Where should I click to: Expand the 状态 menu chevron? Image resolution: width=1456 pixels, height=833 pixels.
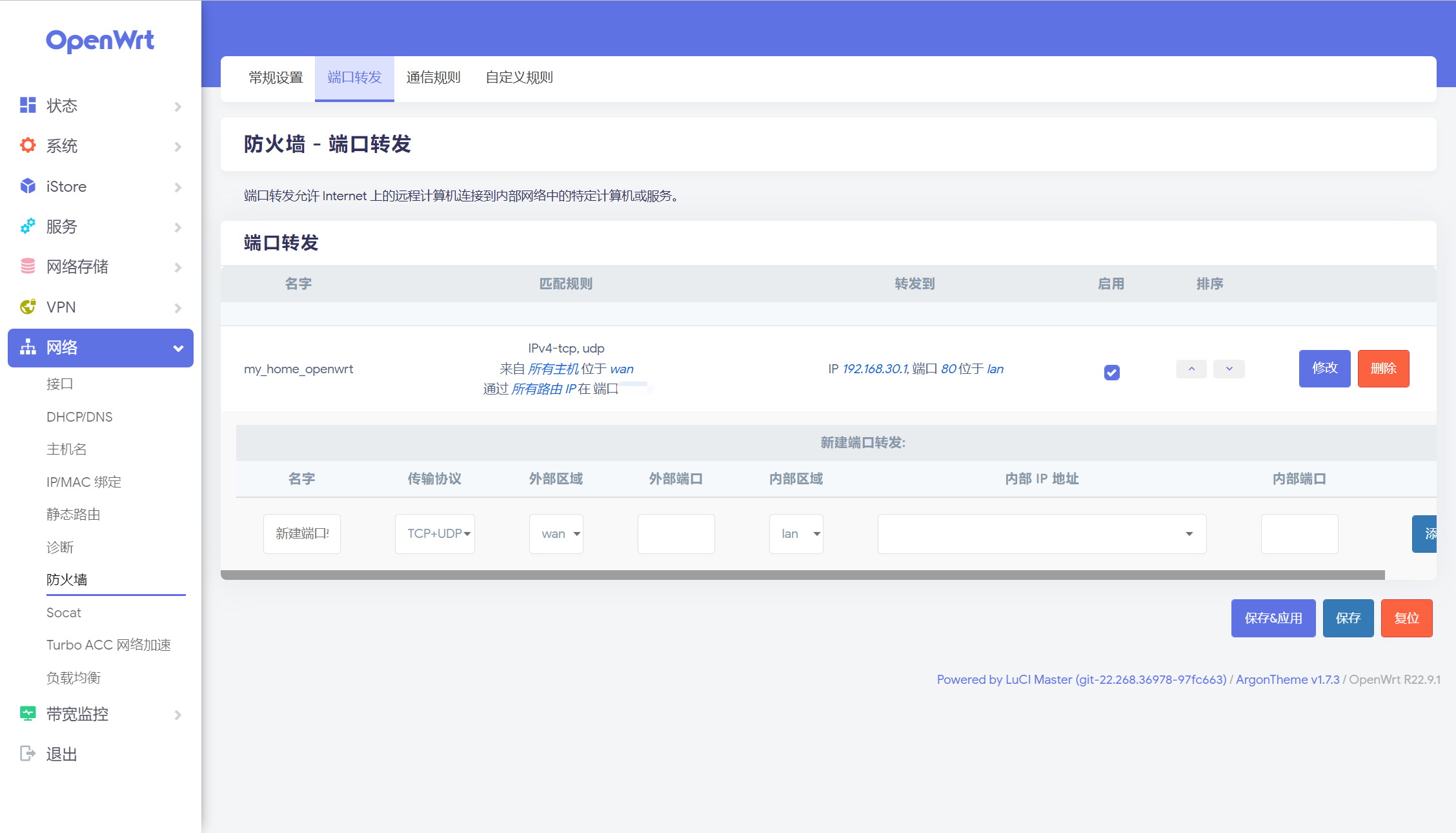[178, 107]
